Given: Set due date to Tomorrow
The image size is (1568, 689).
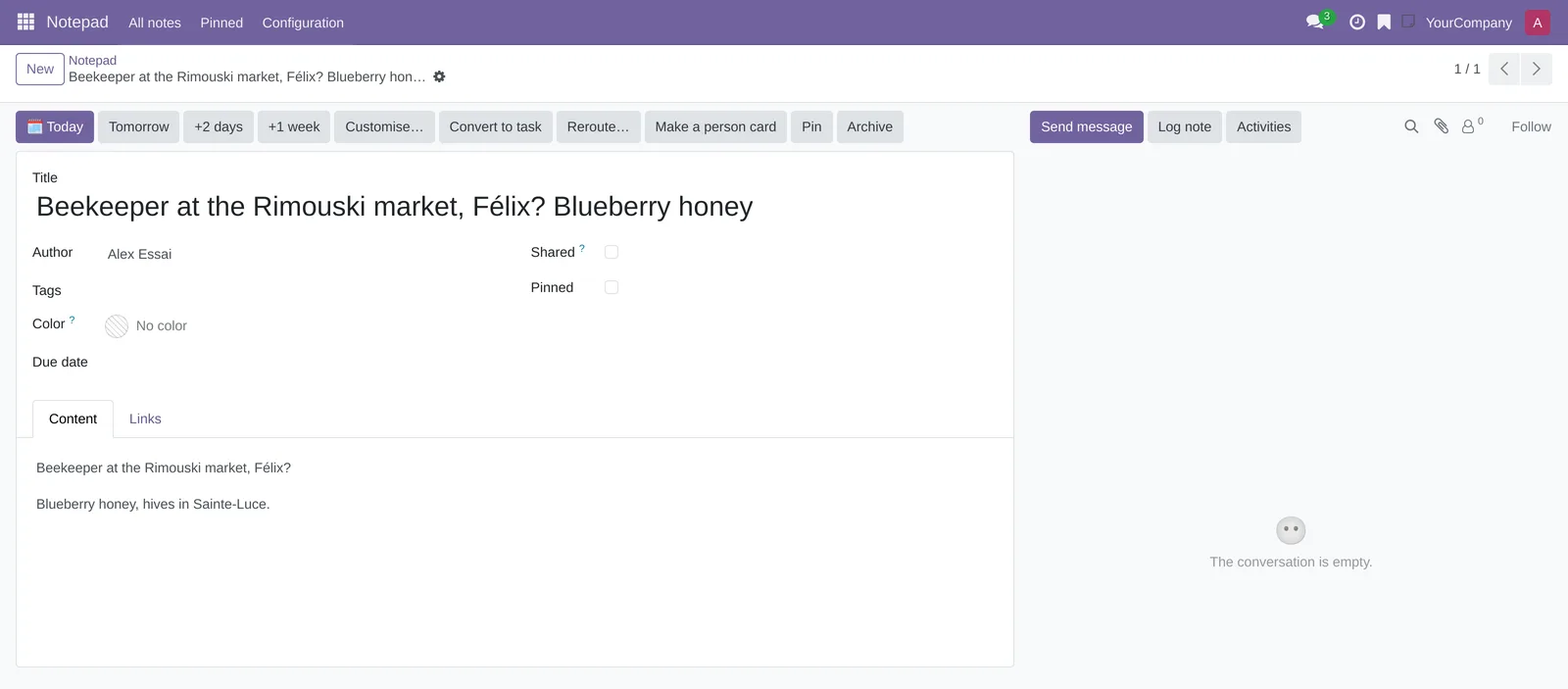Looking at the screenshot, I should click(x=139, y=126).
